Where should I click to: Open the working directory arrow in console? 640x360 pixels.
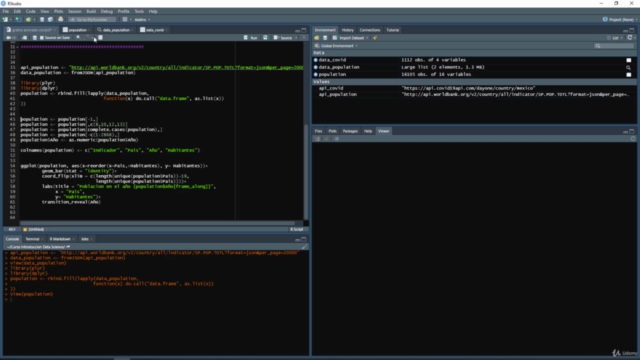coord(68,247)
